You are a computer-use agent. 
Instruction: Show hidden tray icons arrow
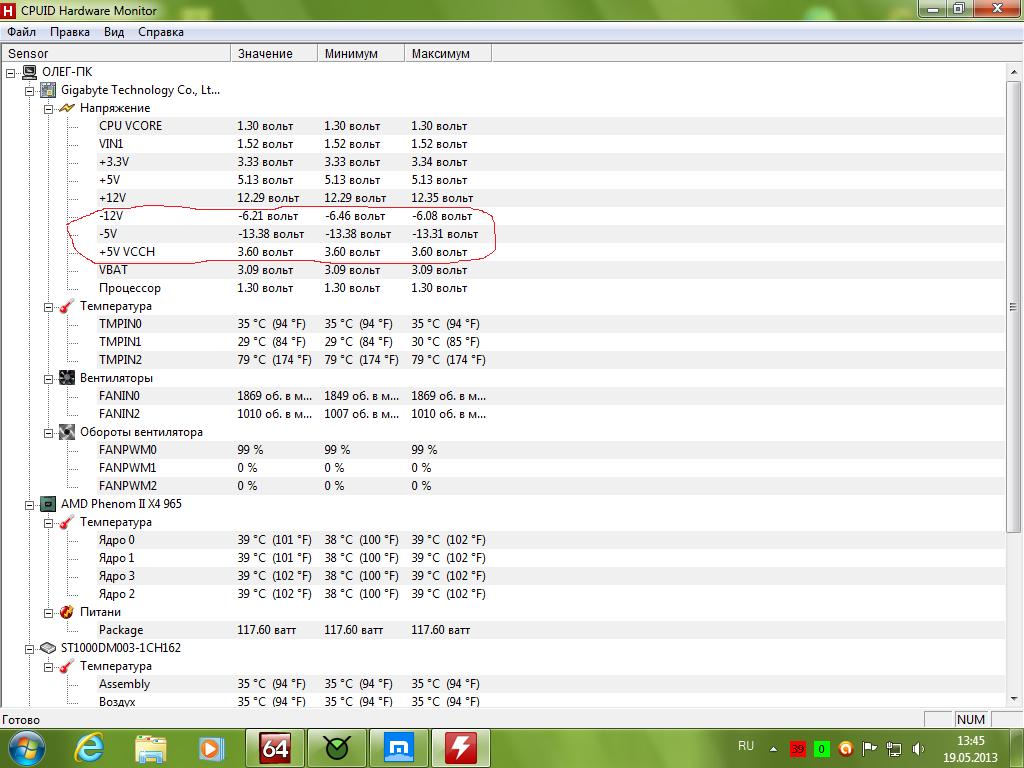pos(773,749)
